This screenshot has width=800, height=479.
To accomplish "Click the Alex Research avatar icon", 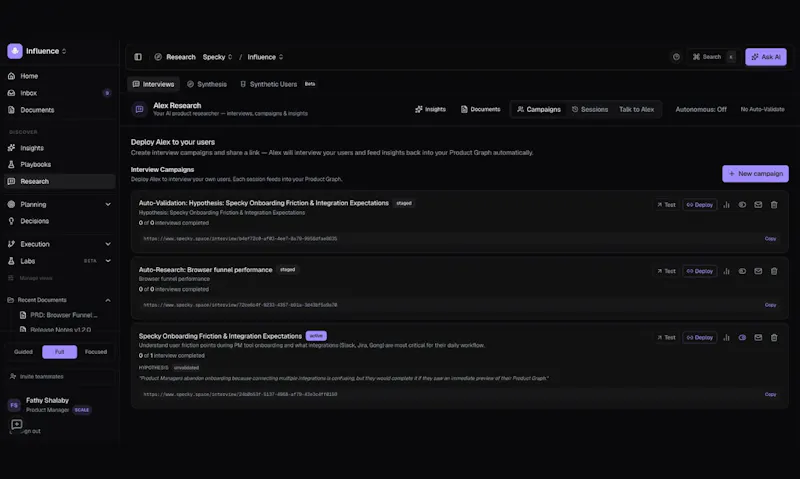I will [139, 109].
